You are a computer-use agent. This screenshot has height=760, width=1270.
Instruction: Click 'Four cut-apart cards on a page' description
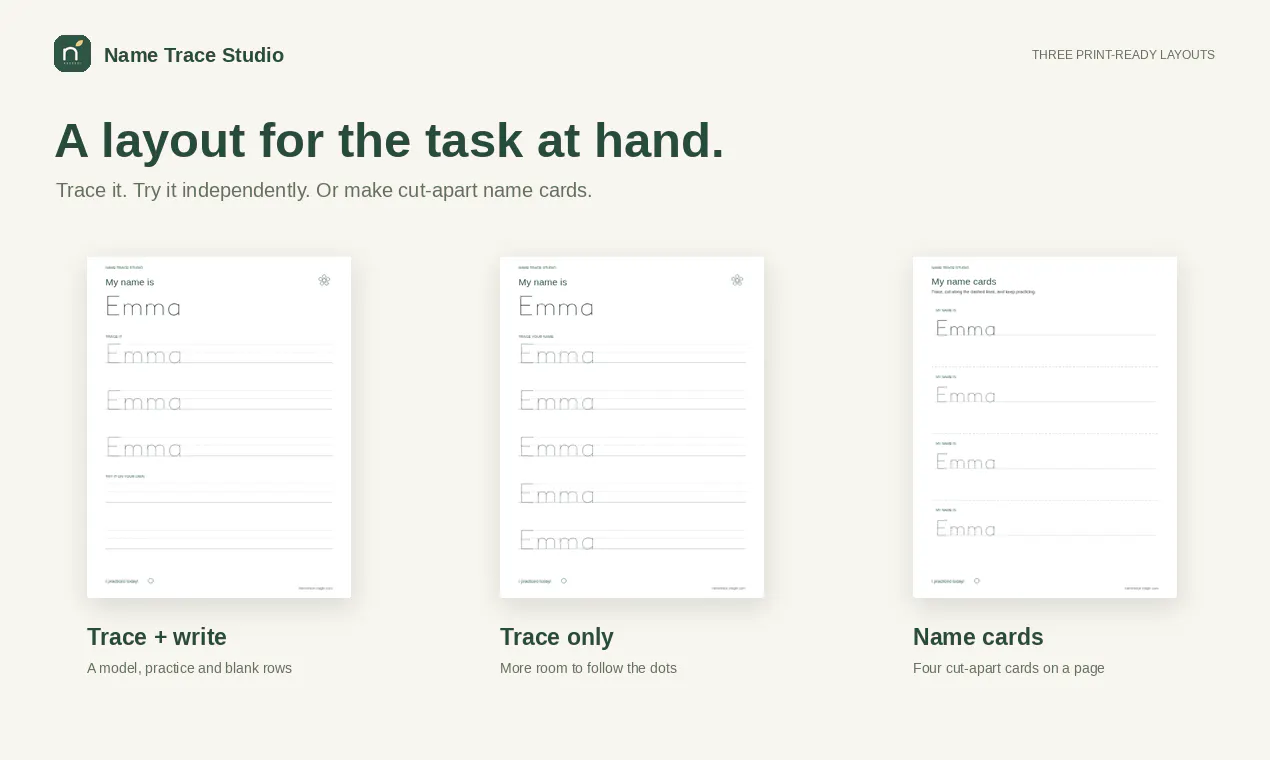pos(1009,668)
